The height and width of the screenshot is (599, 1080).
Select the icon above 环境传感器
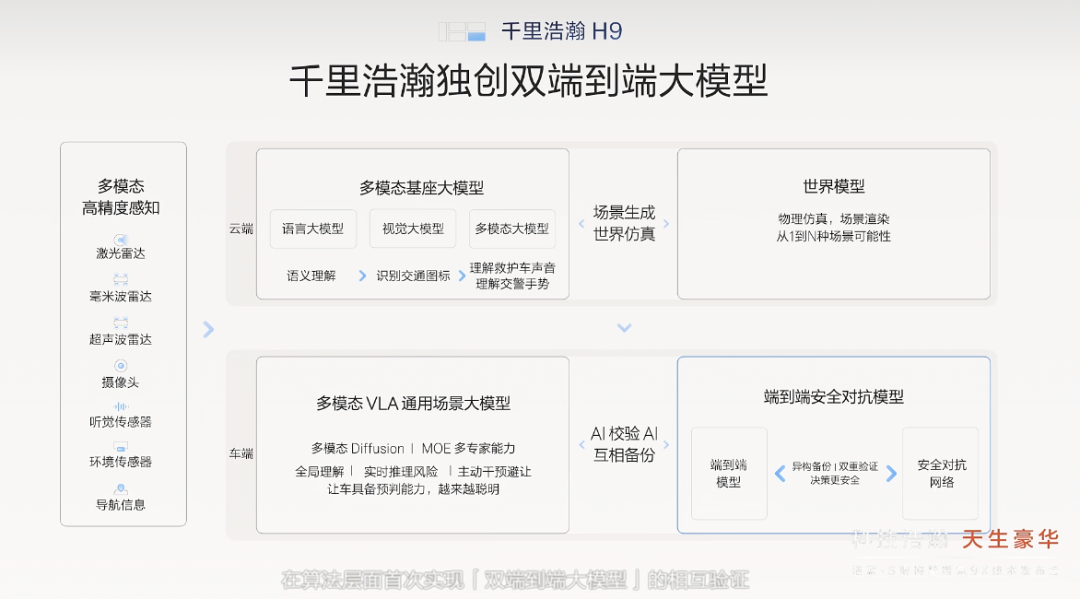coord(121,447)
